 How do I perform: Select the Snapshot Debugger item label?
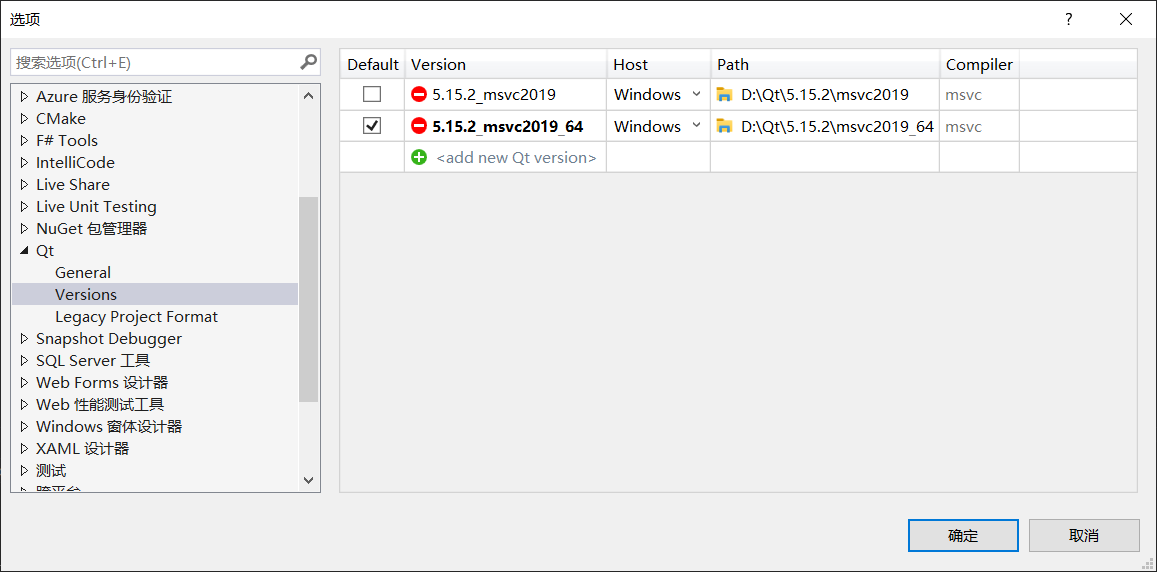coord(108,339)
